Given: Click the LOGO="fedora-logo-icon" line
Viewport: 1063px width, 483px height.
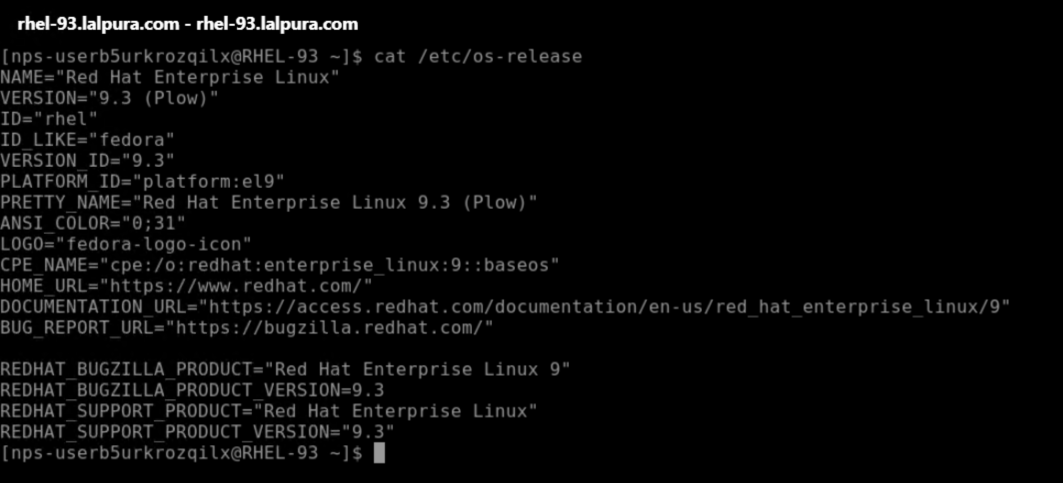Looking at the screenshot, I should [126, 244].
